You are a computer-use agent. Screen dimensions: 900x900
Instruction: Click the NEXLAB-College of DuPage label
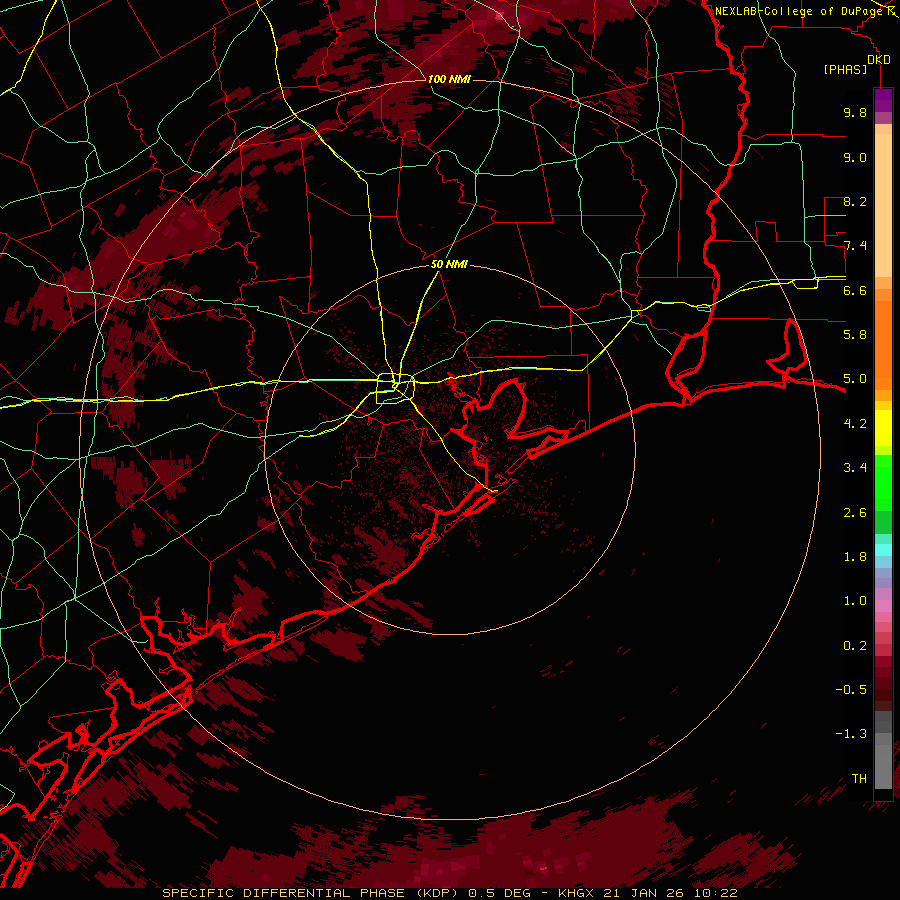799,11
